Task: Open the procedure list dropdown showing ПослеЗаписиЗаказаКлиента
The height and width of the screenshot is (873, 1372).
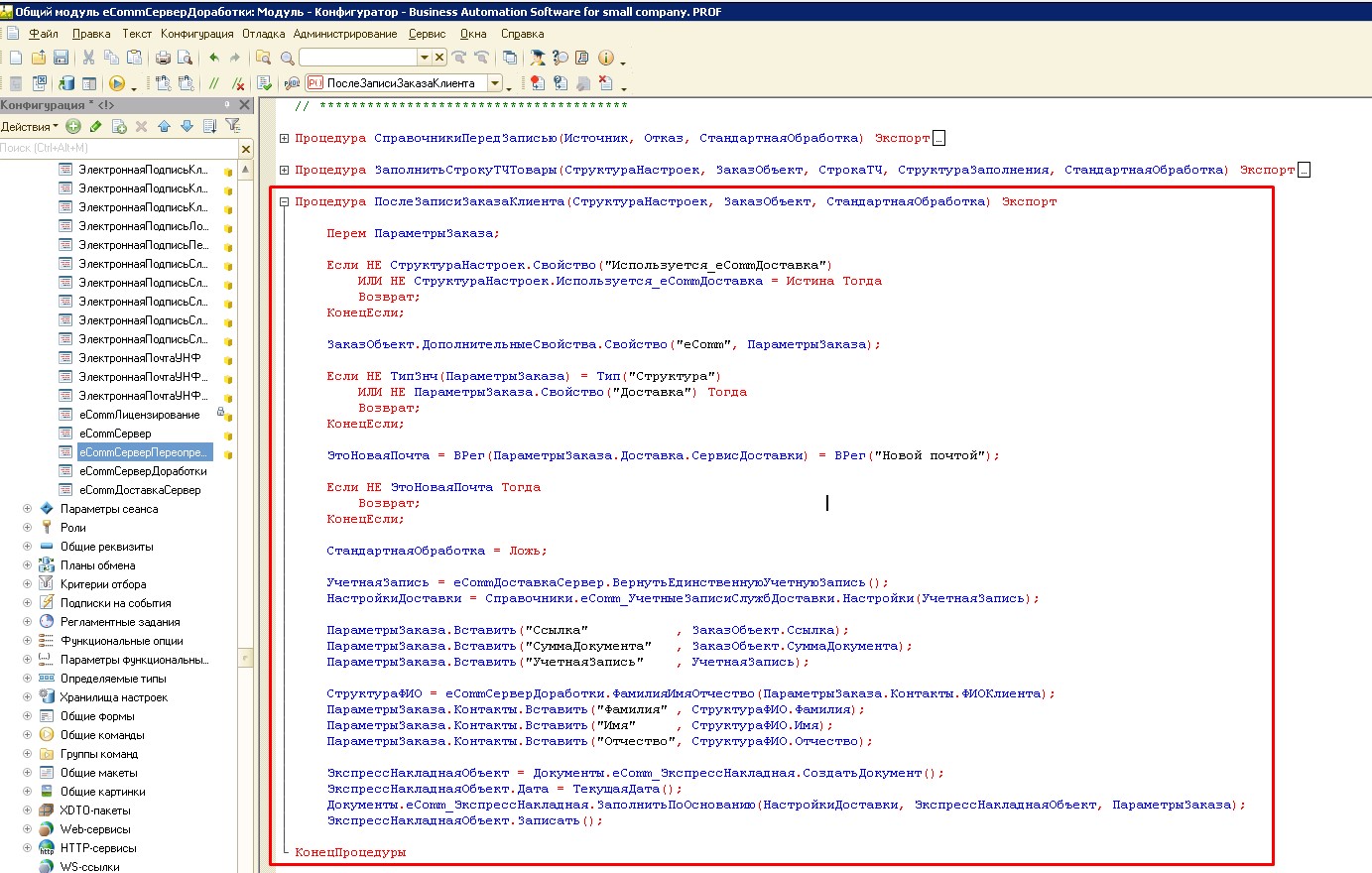Action: (x=495, y=83)
